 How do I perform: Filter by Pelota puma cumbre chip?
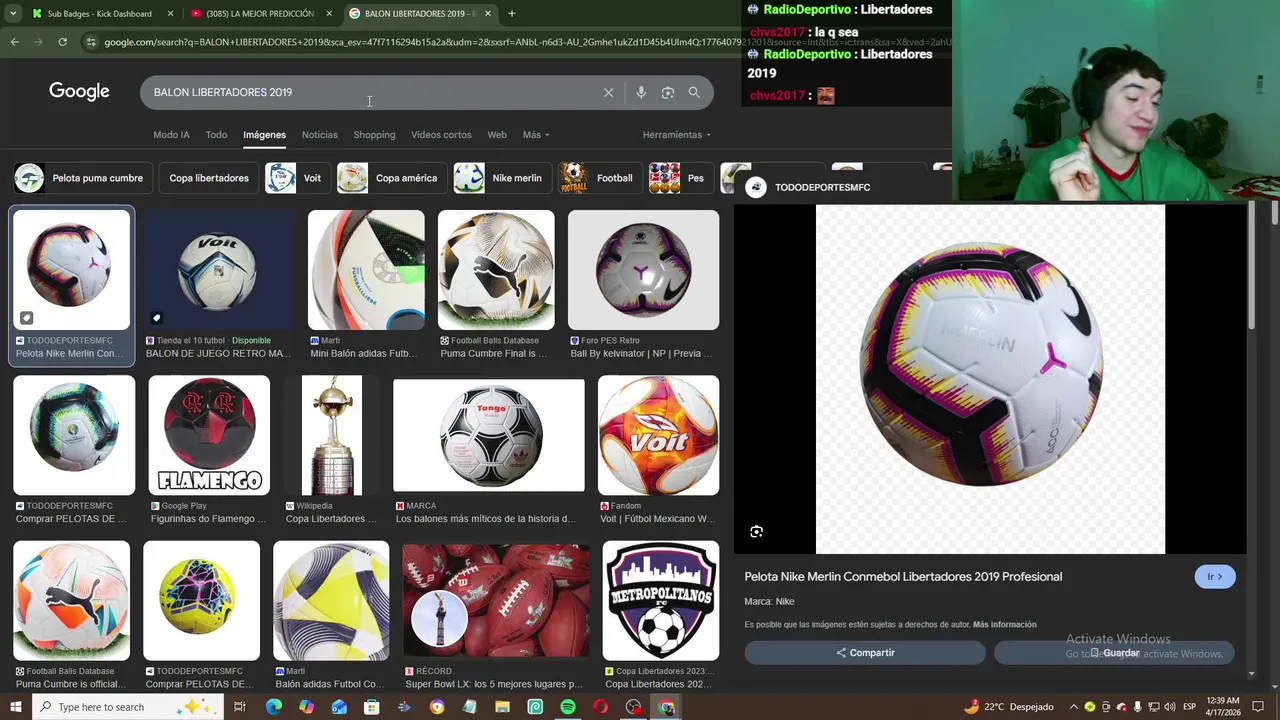tap(83, 178)
